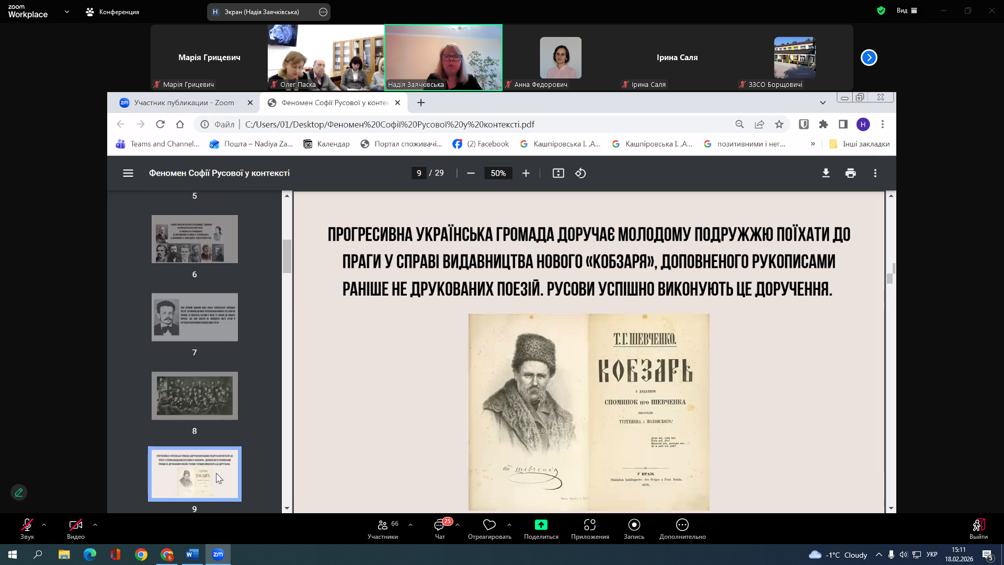Click Выйти to leave the meeting
Screen dimensions: 1004x565
(x=978, y=528)
